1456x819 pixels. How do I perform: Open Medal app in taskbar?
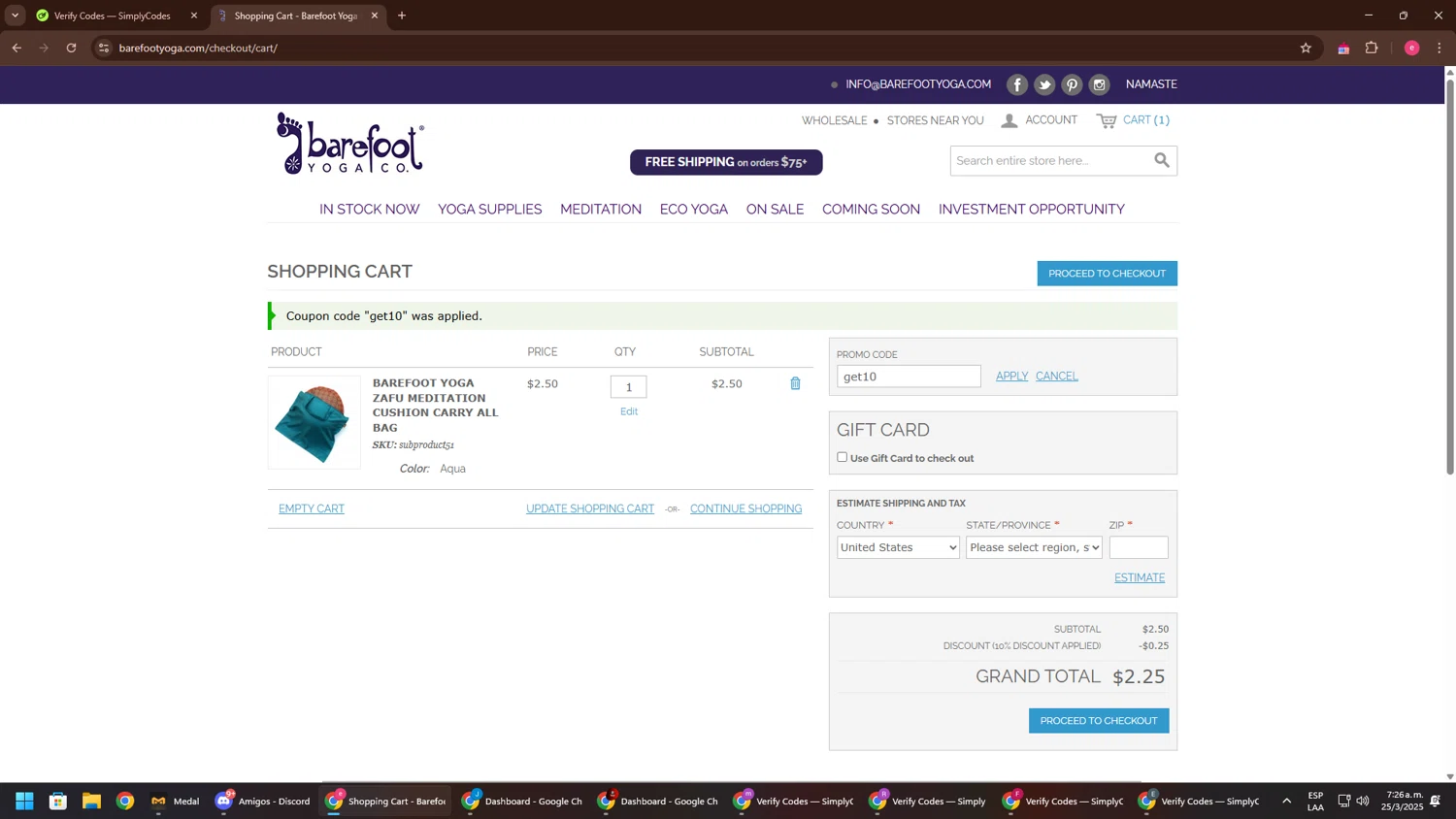coord(175,801)
